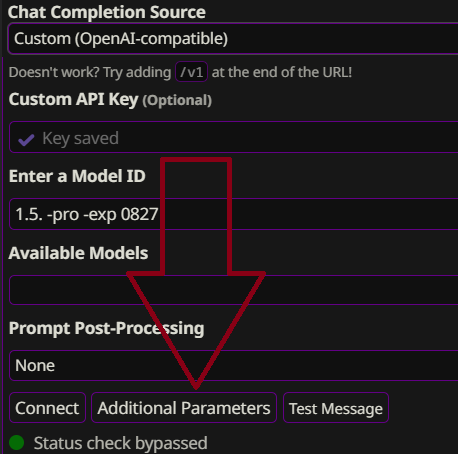The image size is (458, 454).
Task: Click the Available Models label
Action: pos(78,253)
